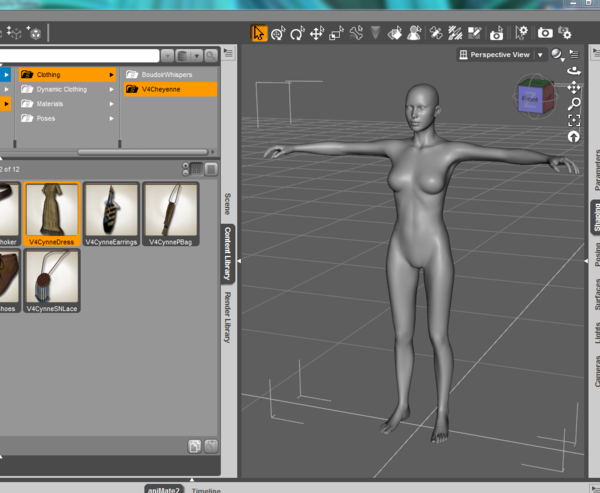Select the Materials folder
Screen dimensions: 600x493
tap(67, 104)
